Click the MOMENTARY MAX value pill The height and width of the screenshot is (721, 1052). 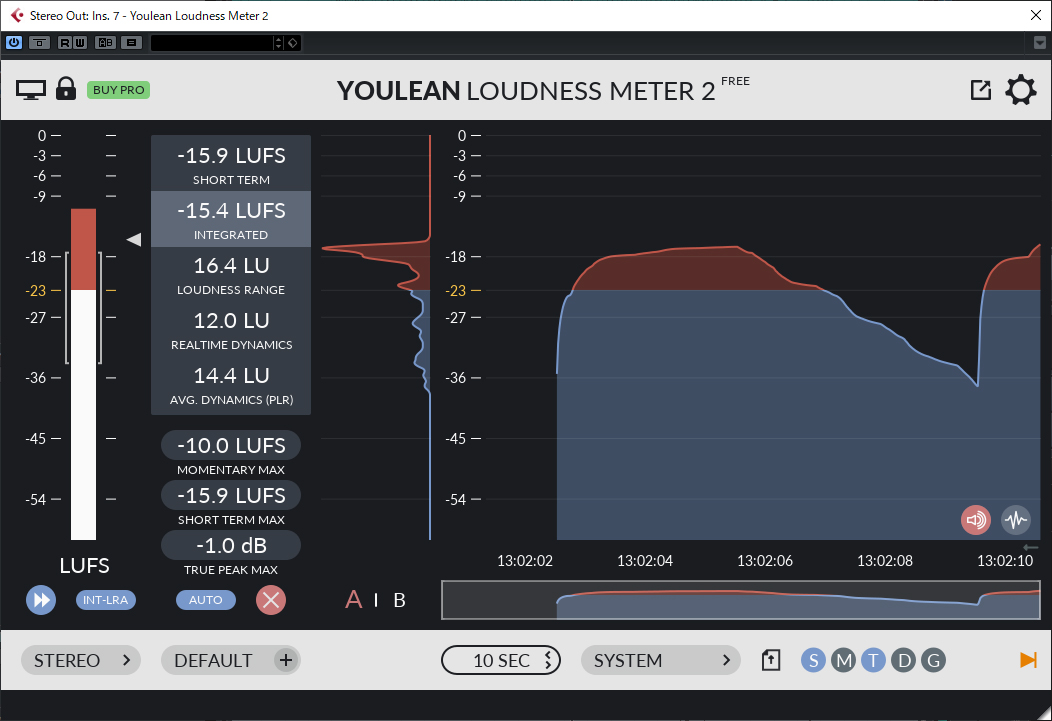point(231,445)
